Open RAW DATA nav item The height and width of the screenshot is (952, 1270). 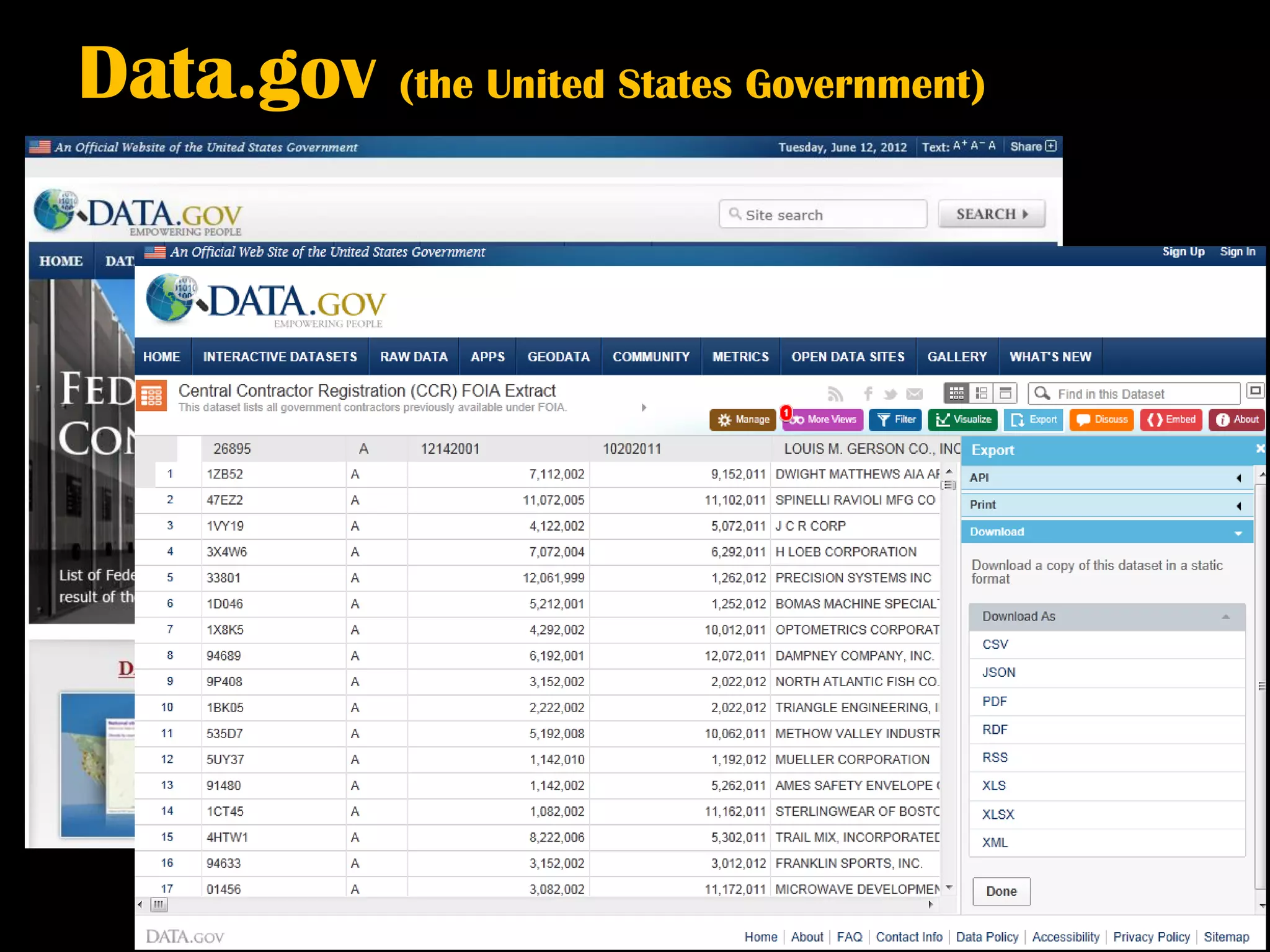coord(414,357)
